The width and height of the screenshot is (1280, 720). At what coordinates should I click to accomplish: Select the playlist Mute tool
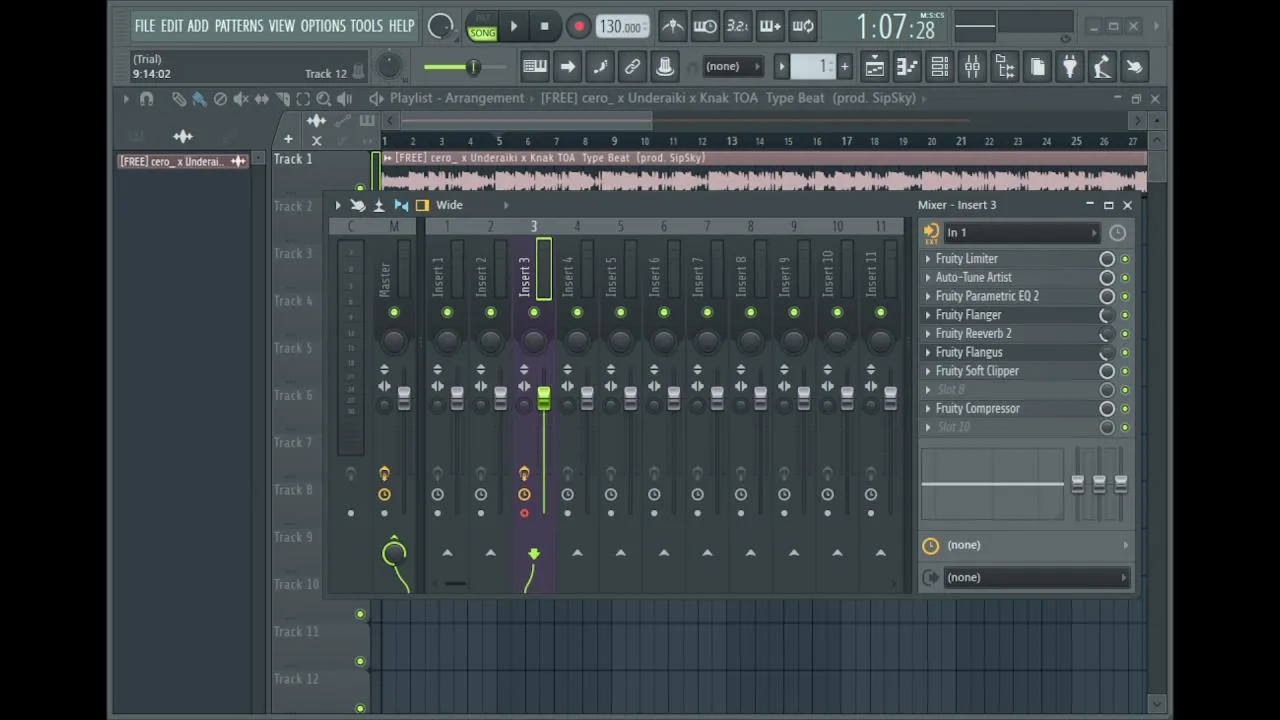tap(241, 99)
